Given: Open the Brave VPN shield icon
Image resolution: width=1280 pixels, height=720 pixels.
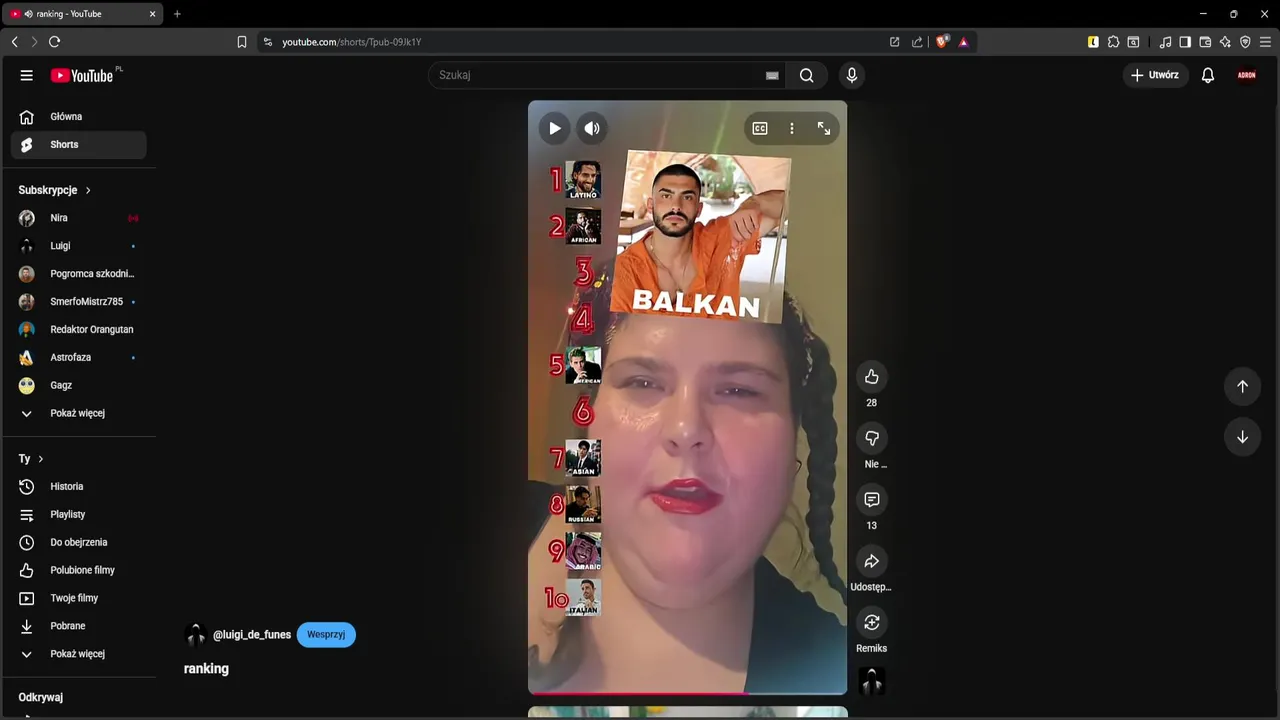Looking at the screenshot, I should click(1245, 42).
